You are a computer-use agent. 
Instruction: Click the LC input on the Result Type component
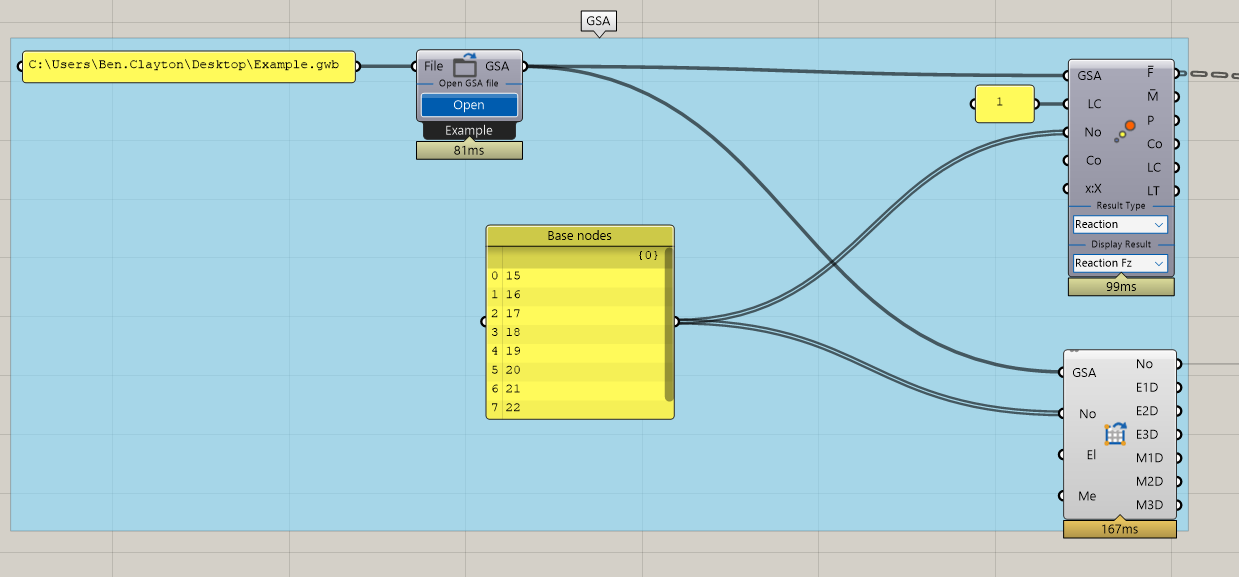click(1094, 104)
